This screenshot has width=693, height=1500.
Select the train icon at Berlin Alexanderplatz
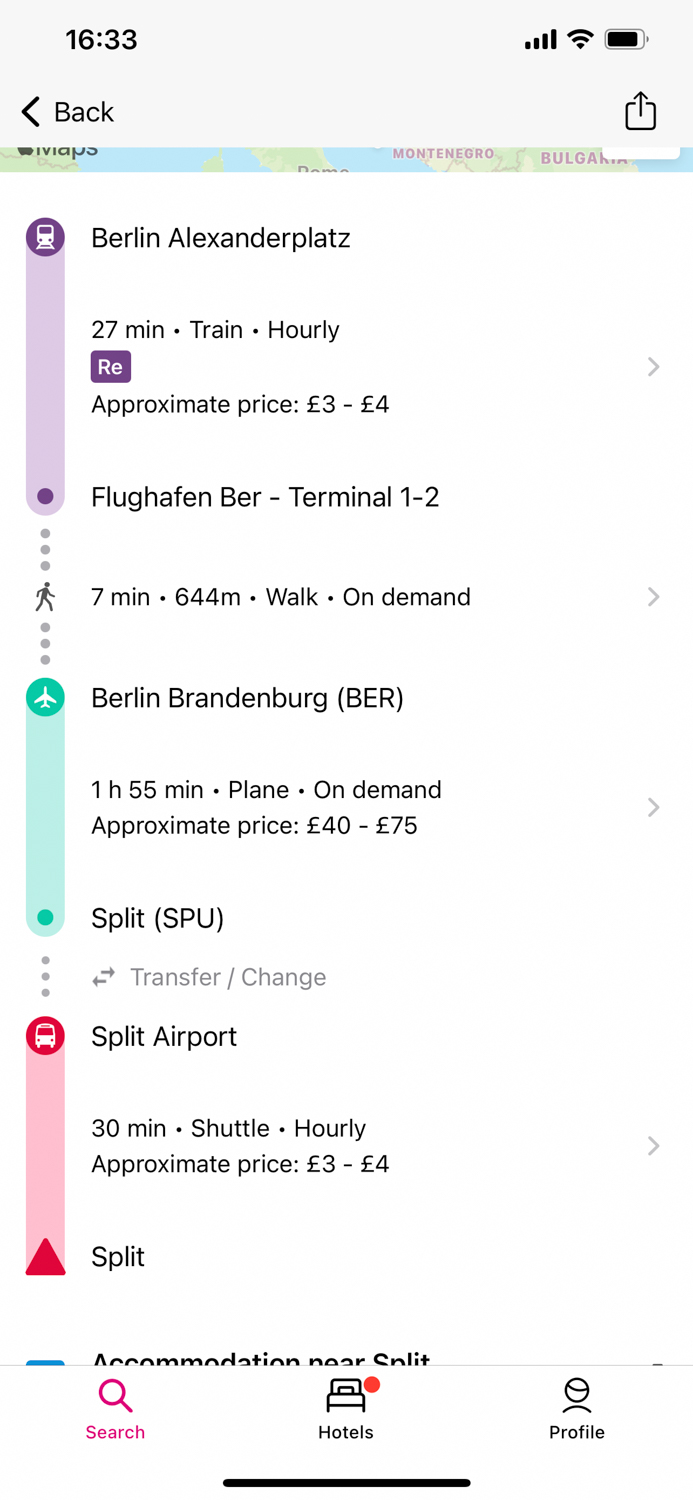click(x=44, y=237)
